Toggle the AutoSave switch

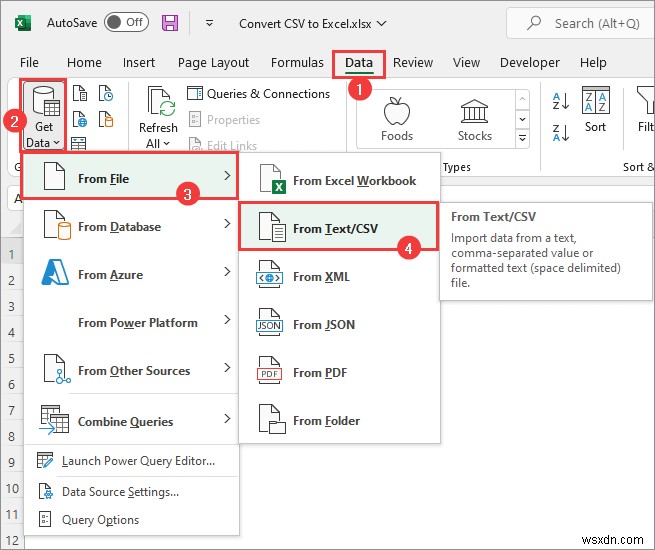126,23
